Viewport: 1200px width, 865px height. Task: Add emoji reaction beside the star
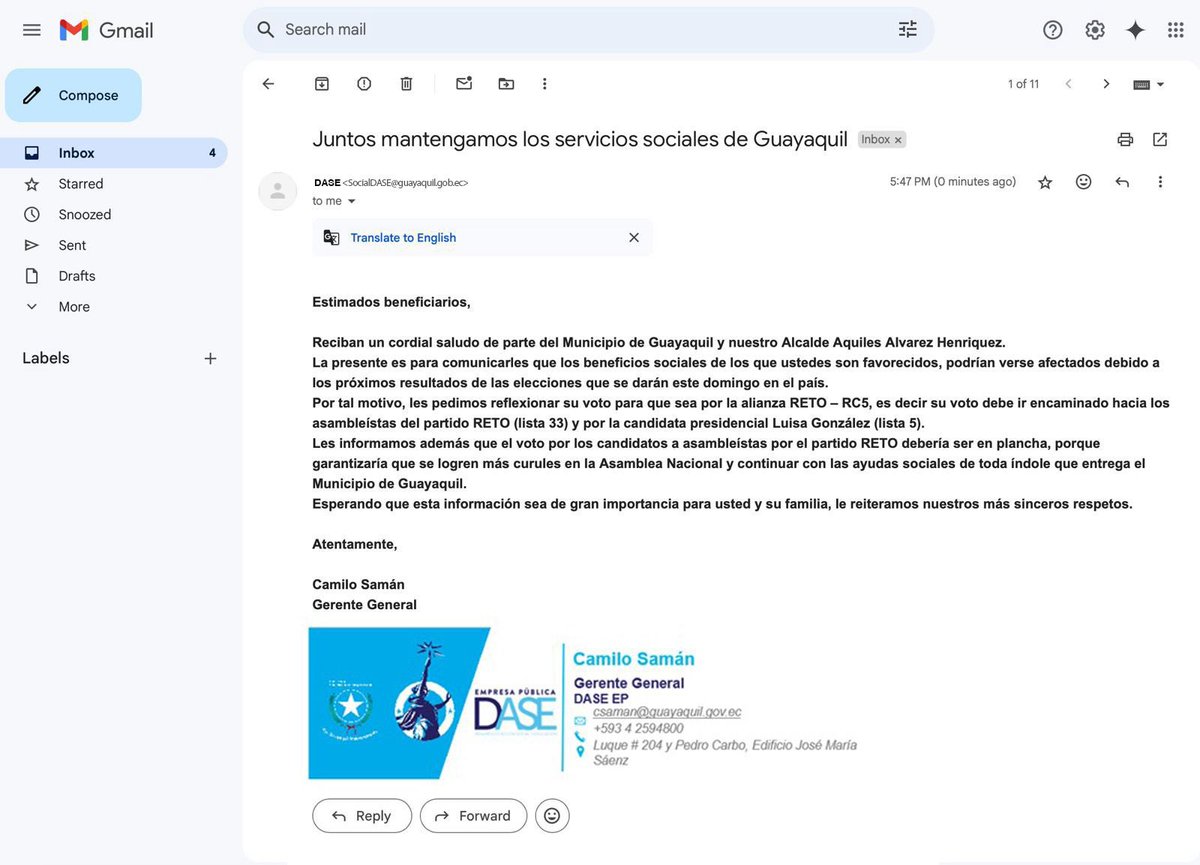[1083, 182]
